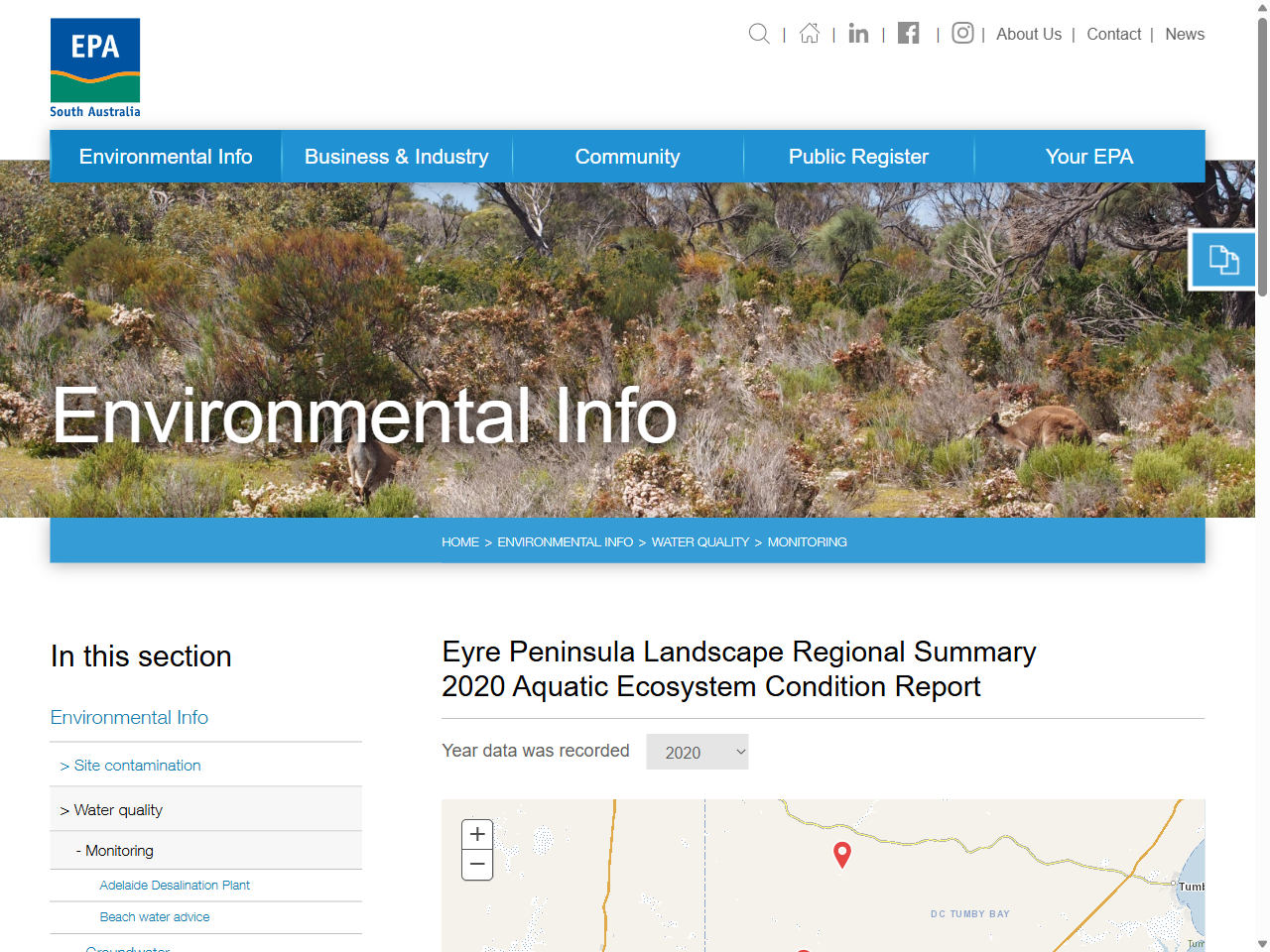Select the red map marker near Tumby Bay

(x=842, y=855)
